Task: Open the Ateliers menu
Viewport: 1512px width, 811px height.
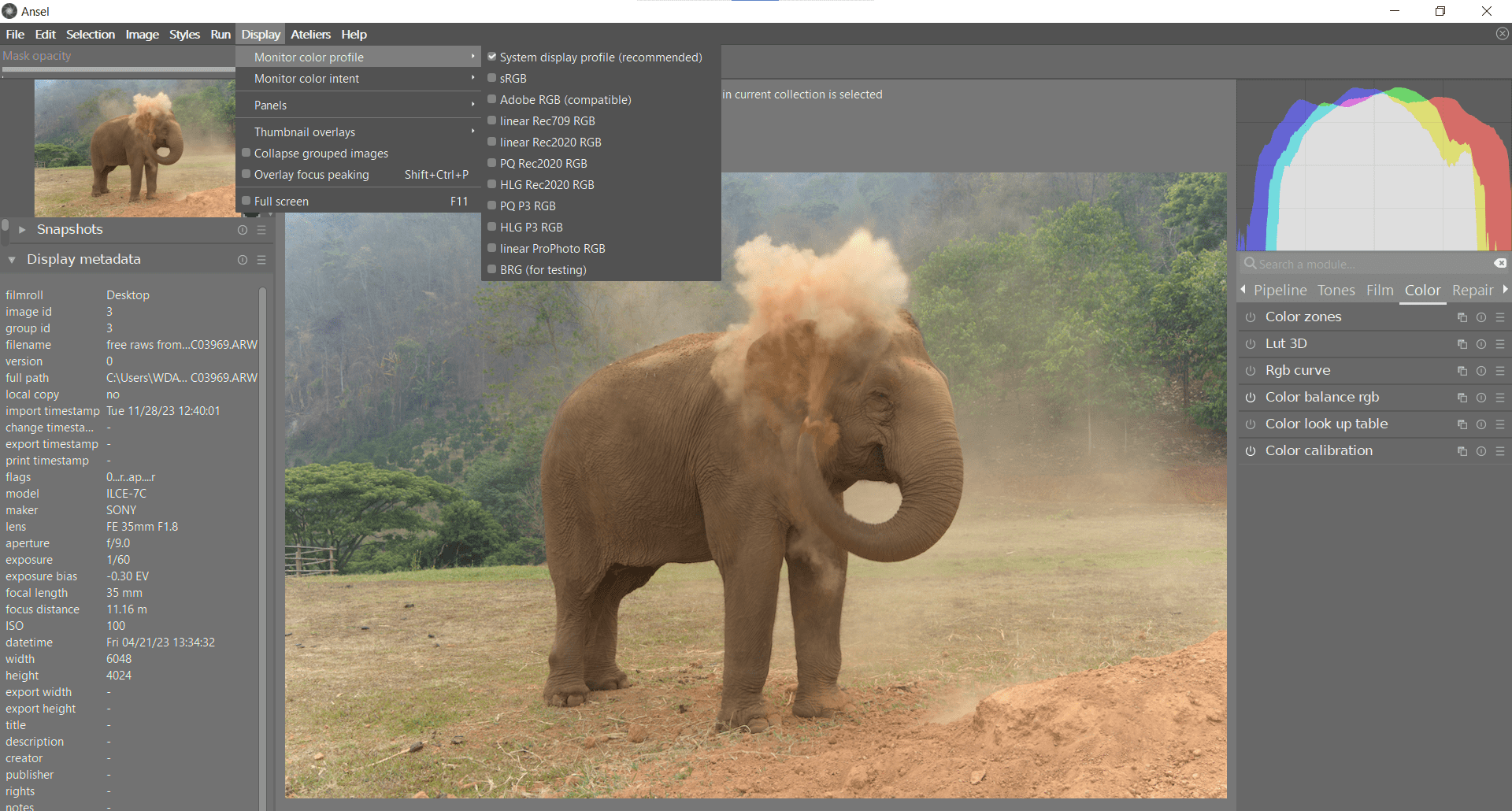Action: click(310, 35)
